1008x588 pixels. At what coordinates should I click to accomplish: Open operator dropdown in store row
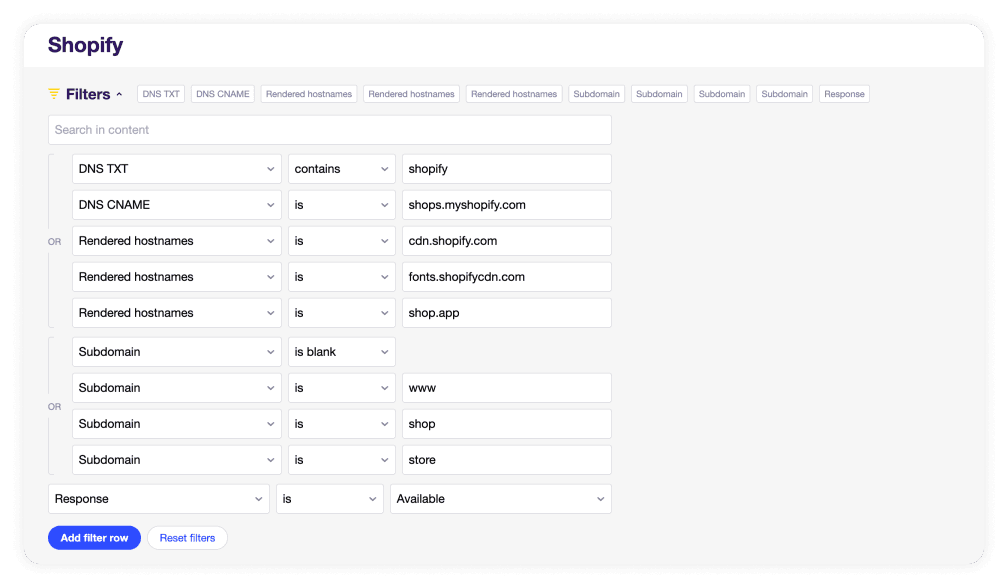click(x=341, y=460)
